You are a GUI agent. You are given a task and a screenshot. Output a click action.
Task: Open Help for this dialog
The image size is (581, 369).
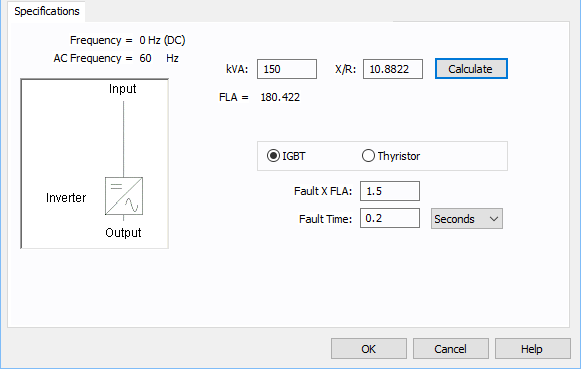click(532, 349)
